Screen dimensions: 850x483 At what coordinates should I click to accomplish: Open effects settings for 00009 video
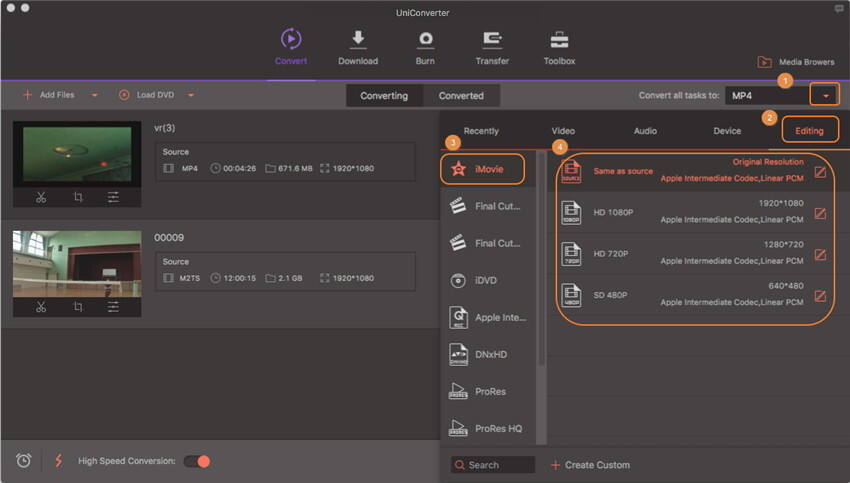coord(113,307)
